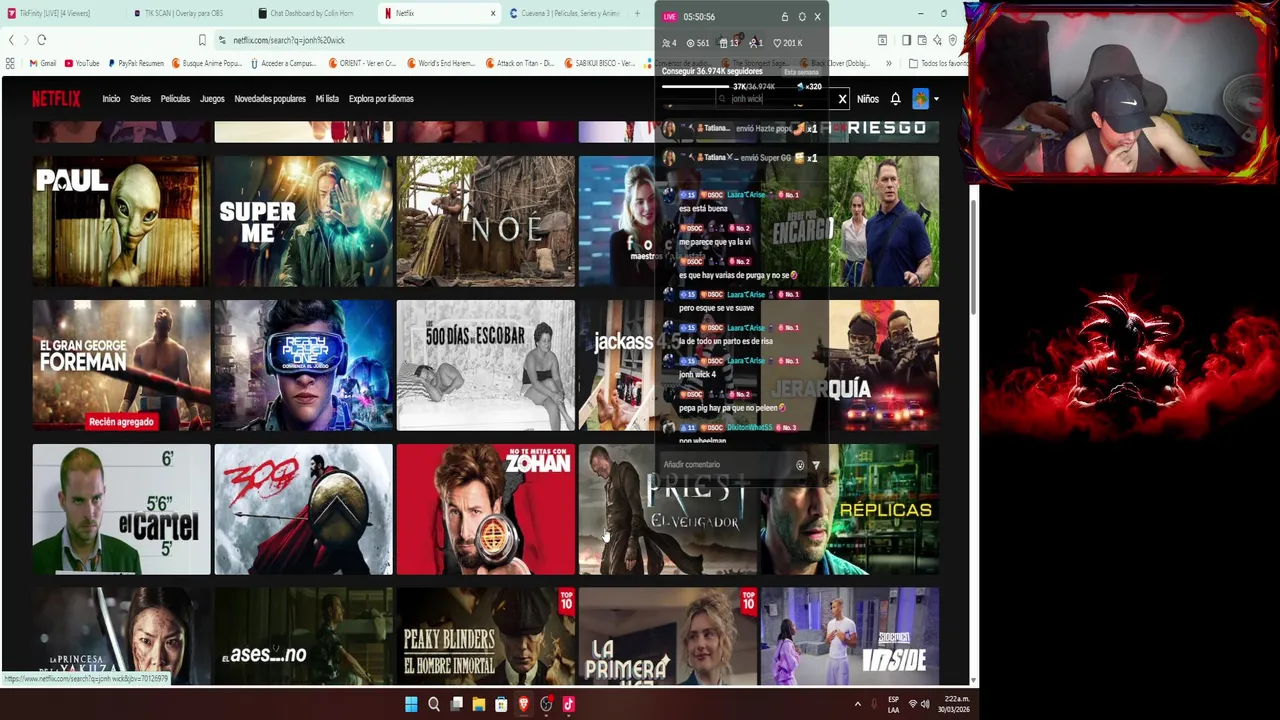Close the Netflix browser tab
Viewport: 1280px width, 720px height.
tap(492, 13)
